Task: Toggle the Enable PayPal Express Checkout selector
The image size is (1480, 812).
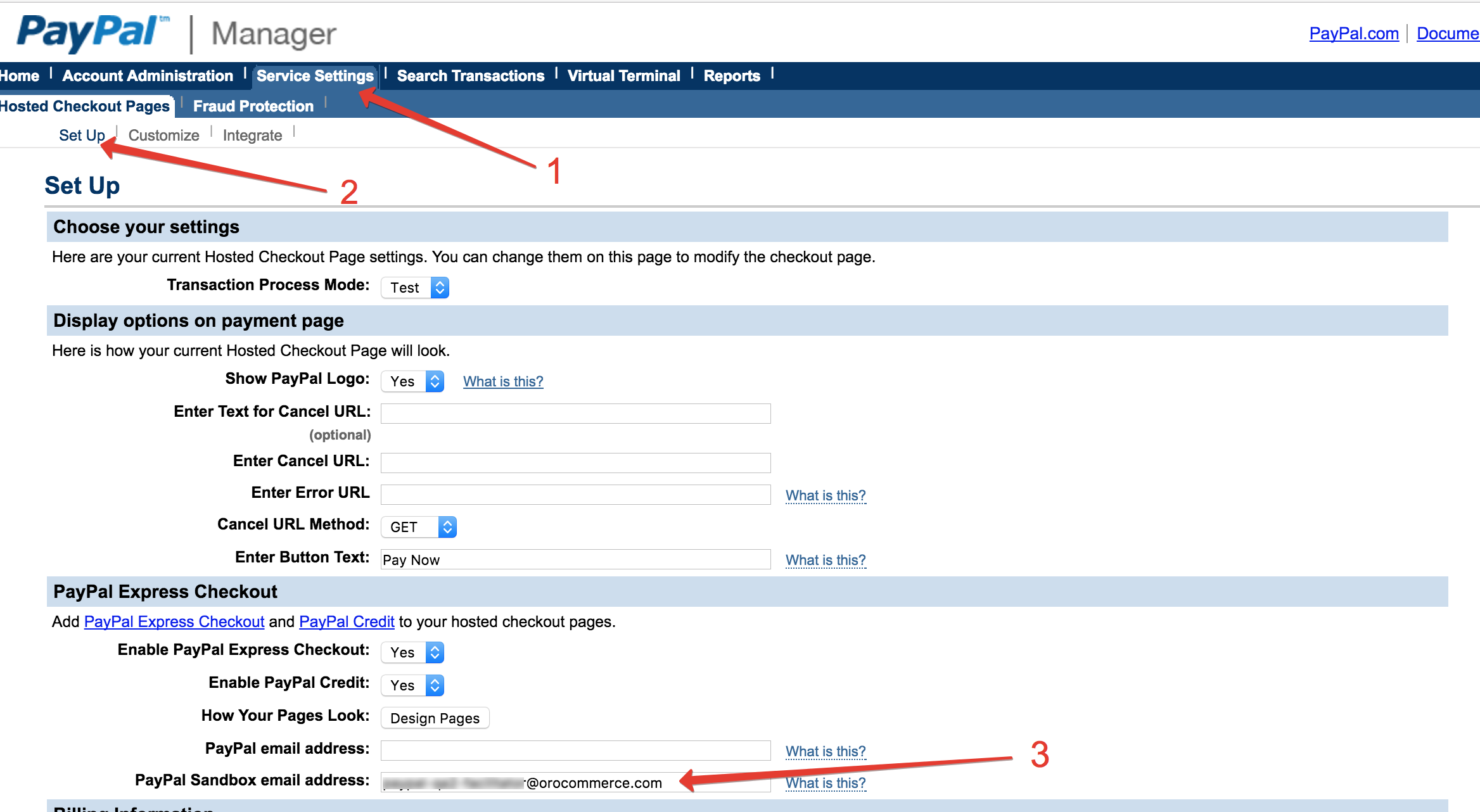Action: click(412, 652)
